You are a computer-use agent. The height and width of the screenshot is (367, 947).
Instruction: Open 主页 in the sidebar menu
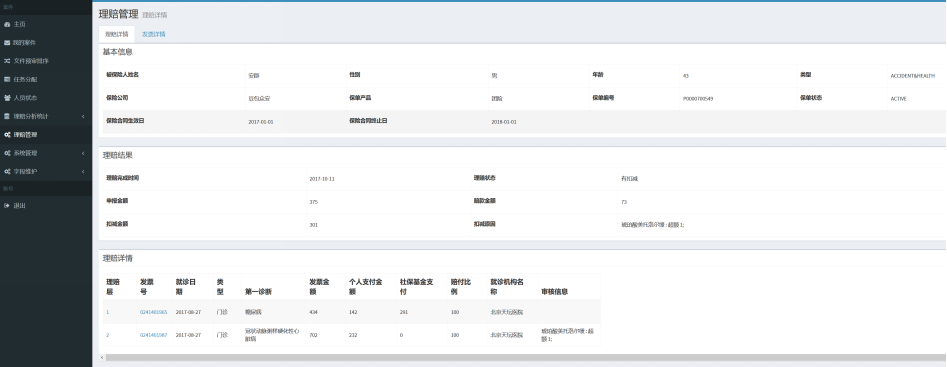pyautogui.click(x=46, y=24)
